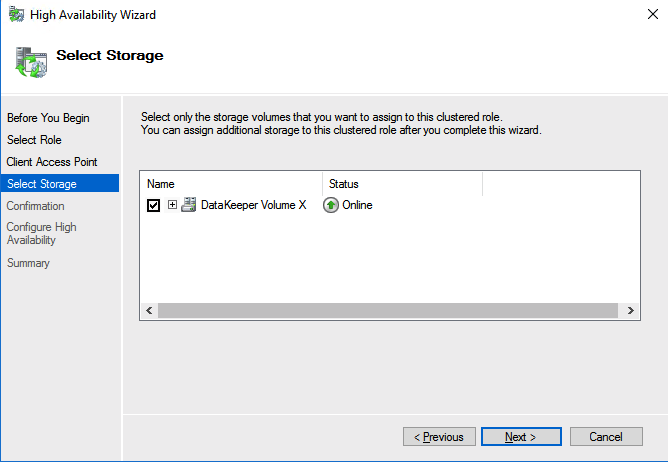Cancel the High Availability Wizard
The width and height of the screenshot is (668, 463).
tap(606, 437)
